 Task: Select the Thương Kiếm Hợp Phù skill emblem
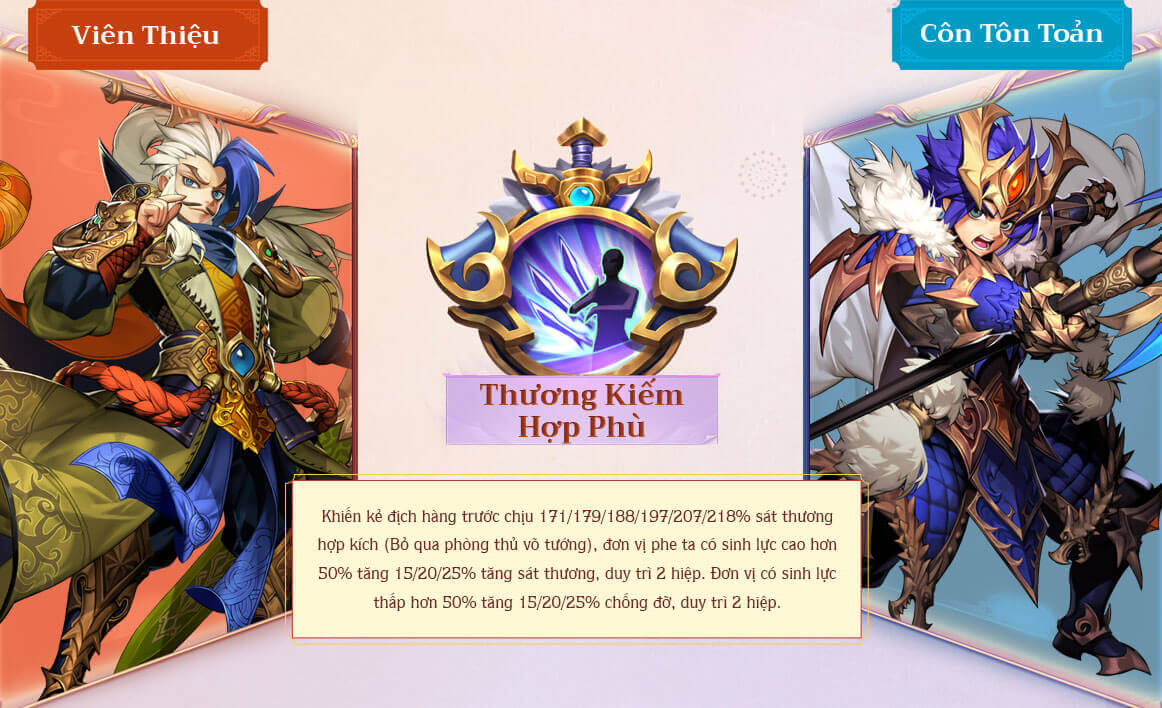click(x=582, y=248)
